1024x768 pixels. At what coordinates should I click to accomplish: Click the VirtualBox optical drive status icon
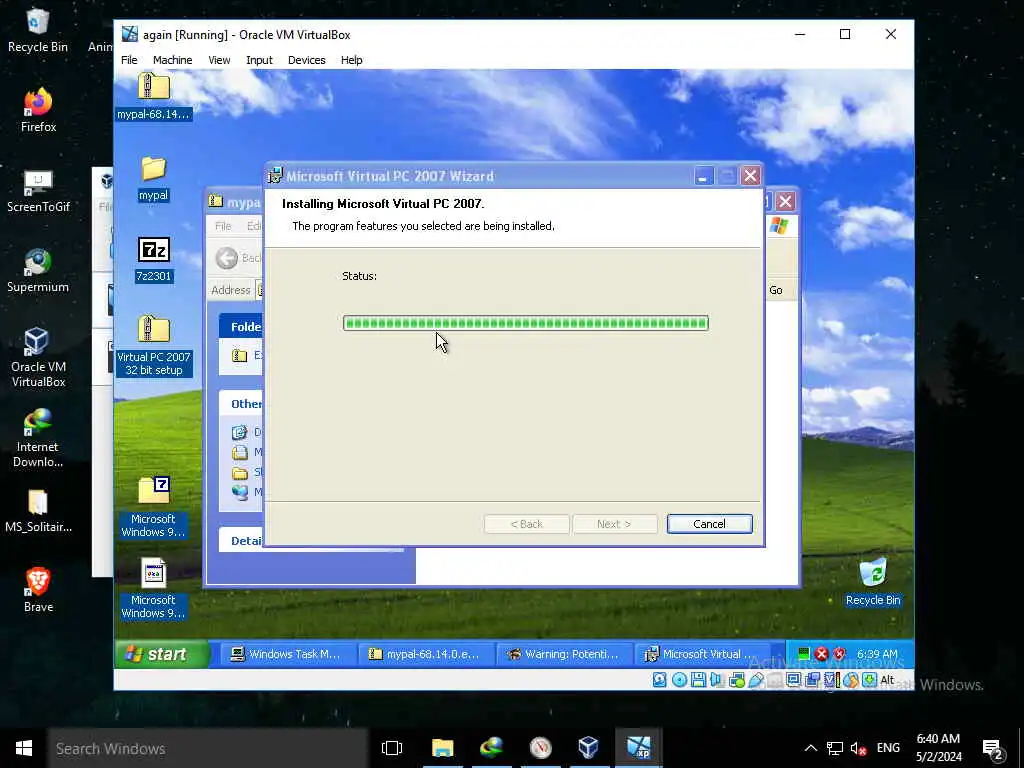(x=679, y=680)
